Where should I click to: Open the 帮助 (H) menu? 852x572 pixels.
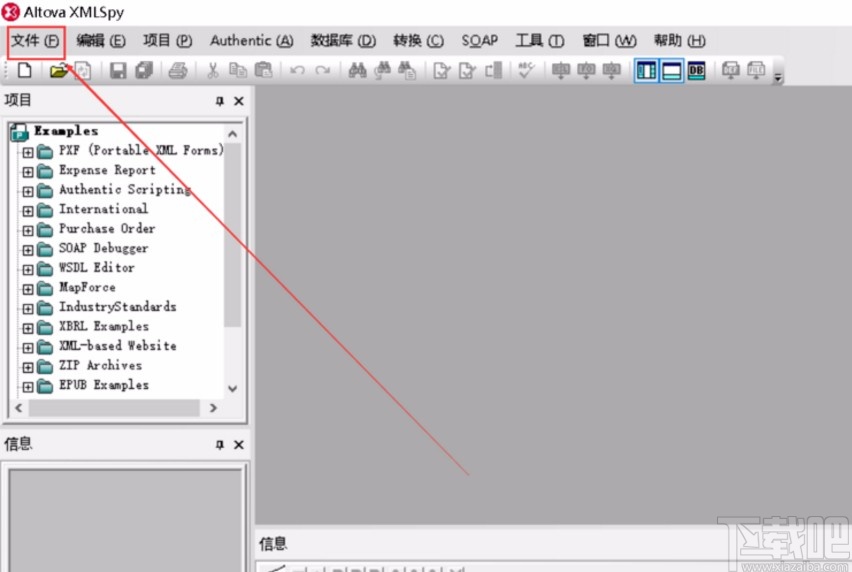click(680, 41)
